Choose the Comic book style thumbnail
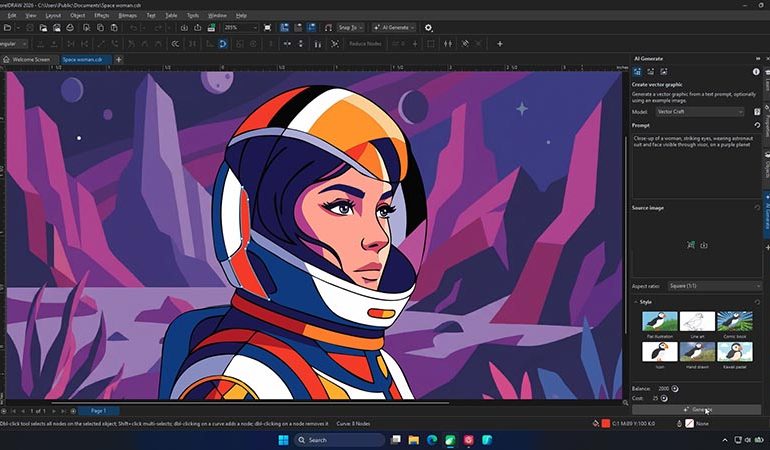Screen dimensions: 770x450 pos(735,321)
